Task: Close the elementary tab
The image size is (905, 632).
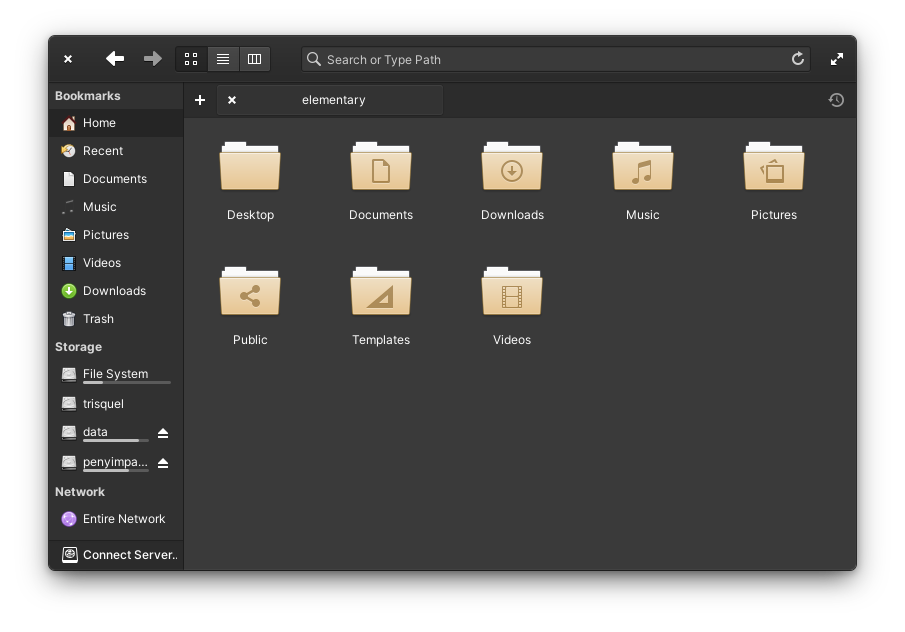Action: tap(232, 100)
